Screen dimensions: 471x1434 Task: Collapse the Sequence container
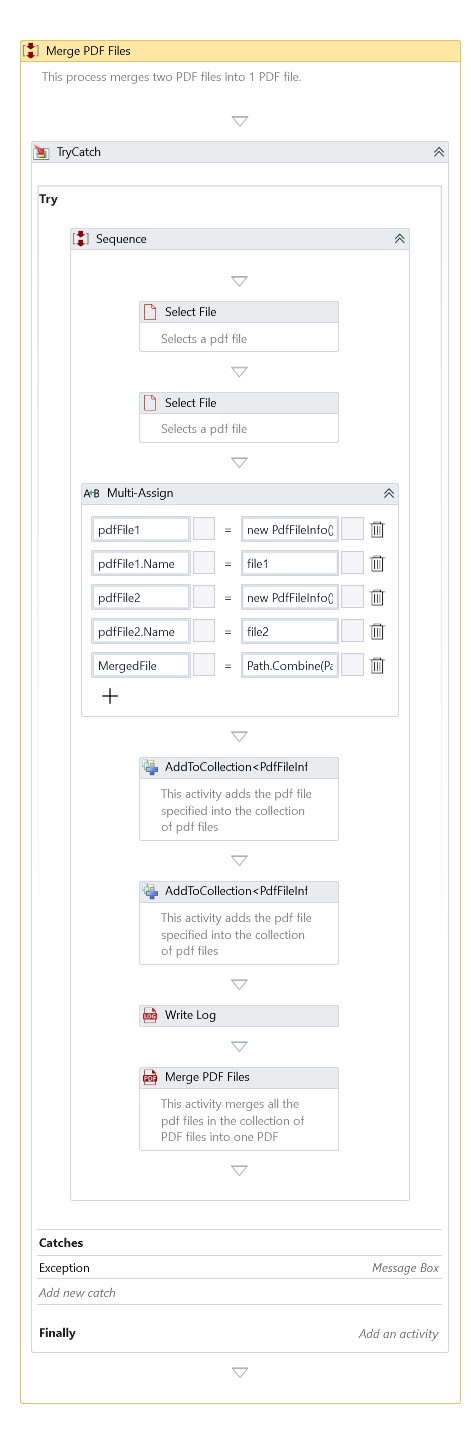[x=399, y=239]
